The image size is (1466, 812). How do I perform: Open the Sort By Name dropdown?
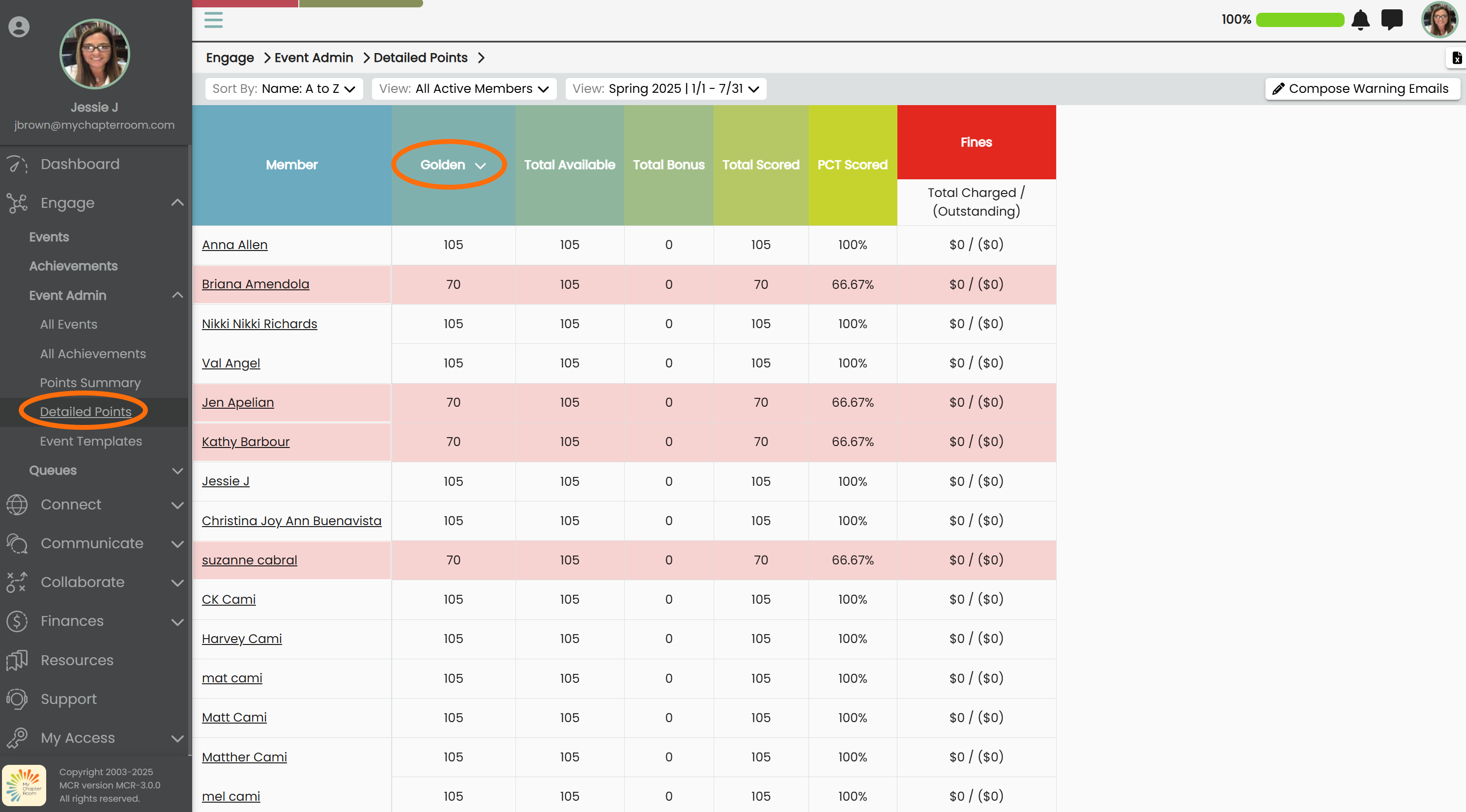coord(284,89)
